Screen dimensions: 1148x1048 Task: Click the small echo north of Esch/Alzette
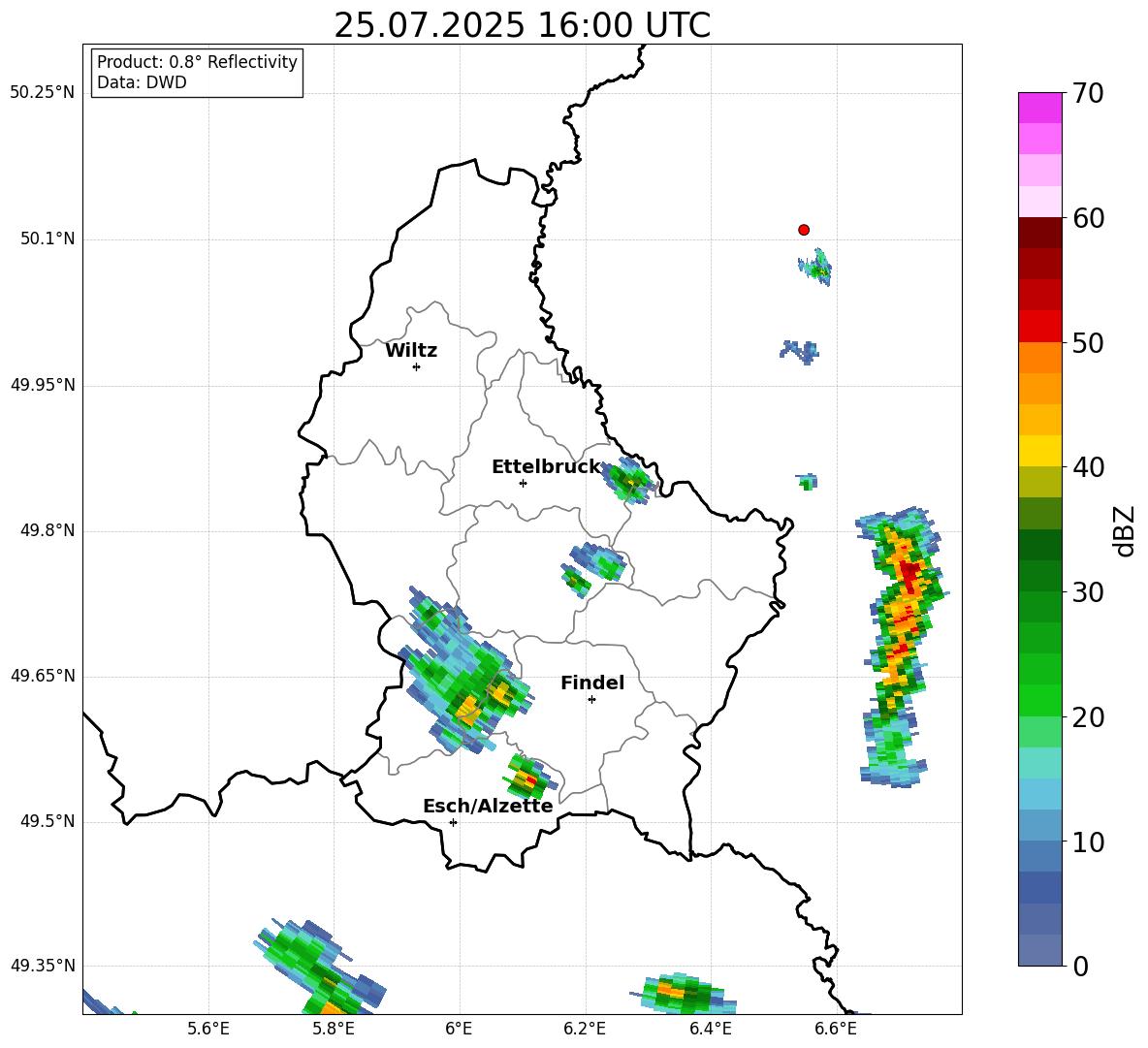pyautogui.click(x=529, y=778)
